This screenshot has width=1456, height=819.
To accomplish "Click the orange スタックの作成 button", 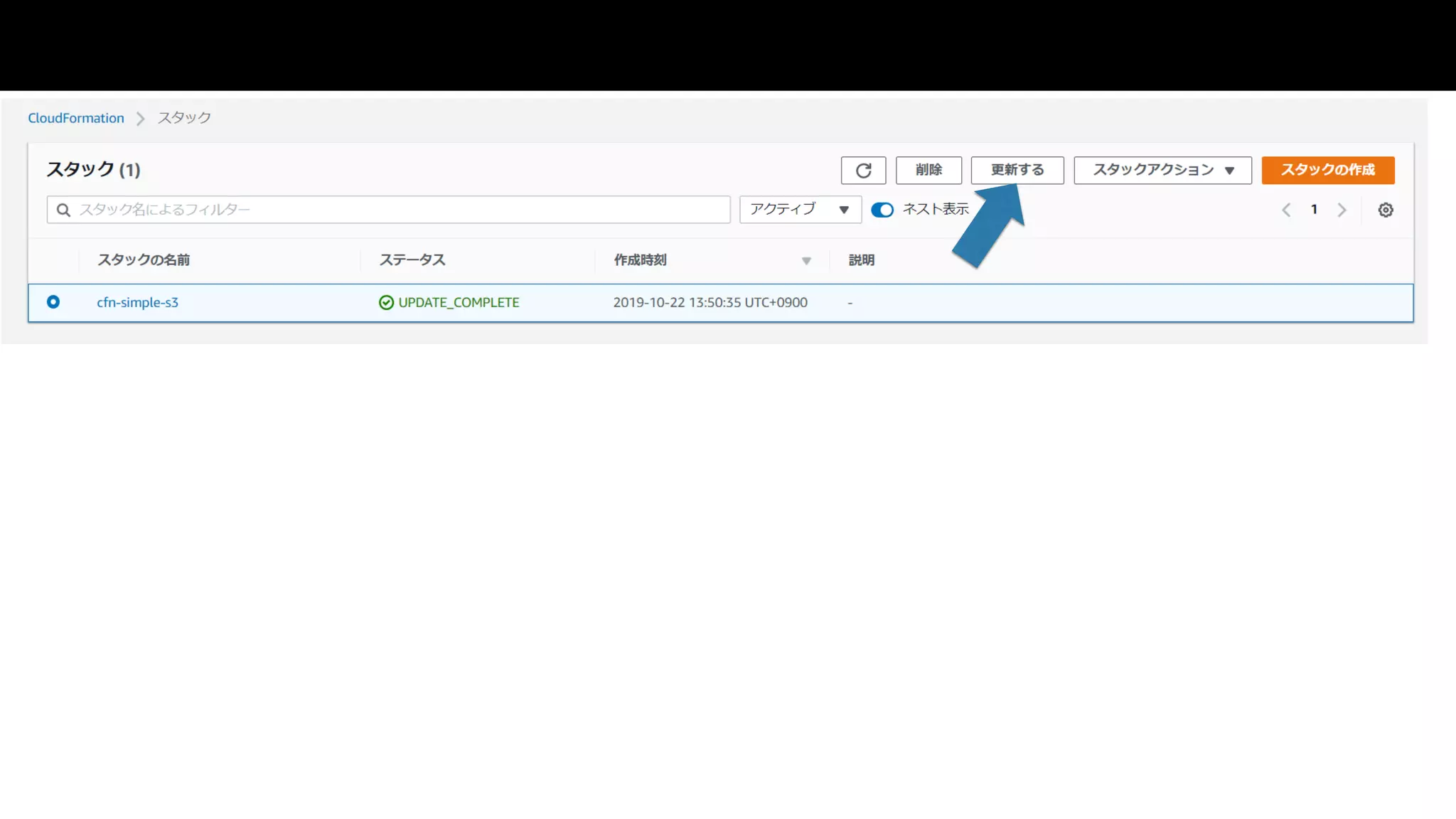I will (1327, 171).
